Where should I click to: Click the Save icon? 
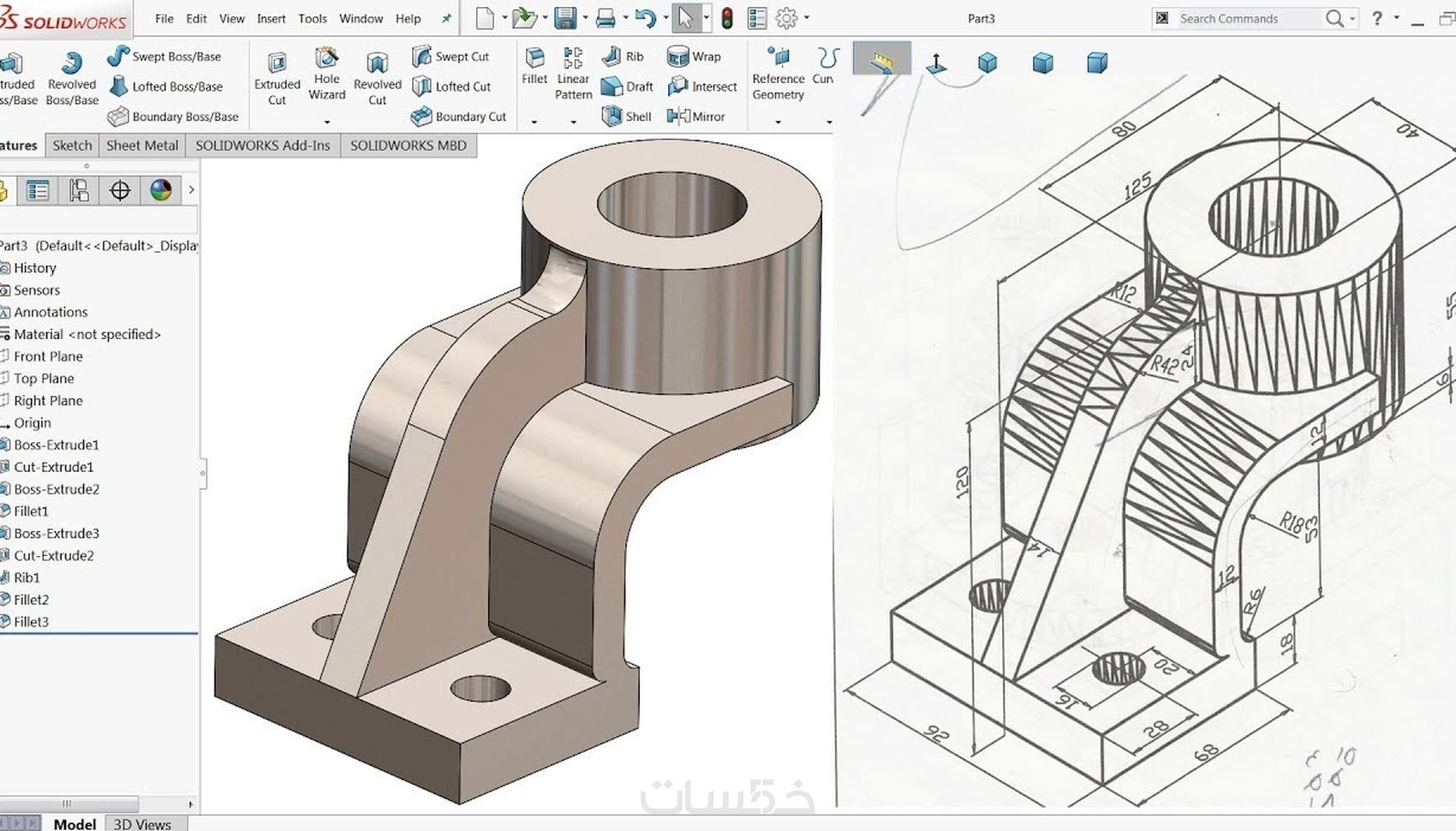coord(564,18)
